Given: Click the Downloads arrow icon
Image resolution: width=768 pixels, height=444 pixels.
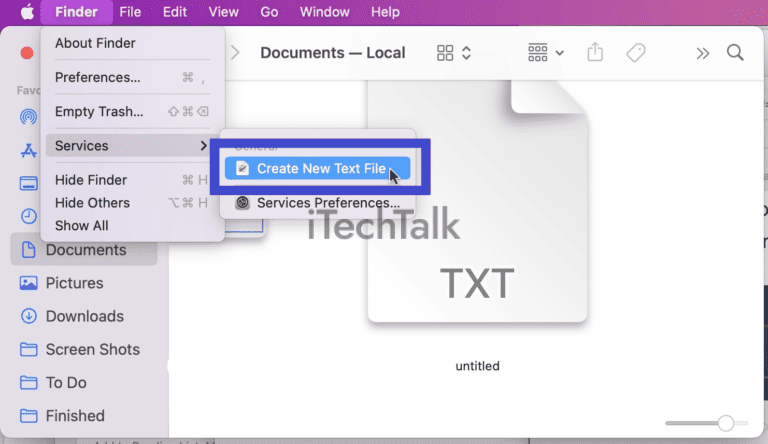Looking at the screenshot, I should tap(28, 316).
